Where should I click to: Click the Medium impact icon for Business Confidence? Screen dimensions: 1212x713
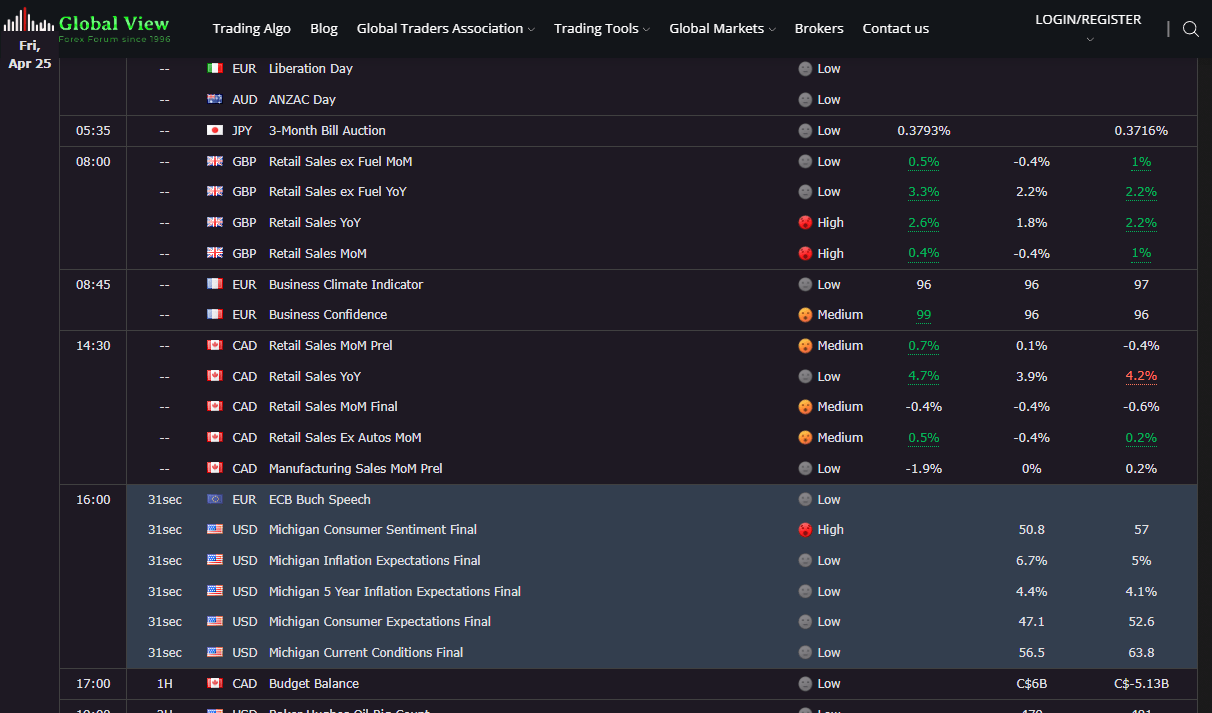point(805,315)
